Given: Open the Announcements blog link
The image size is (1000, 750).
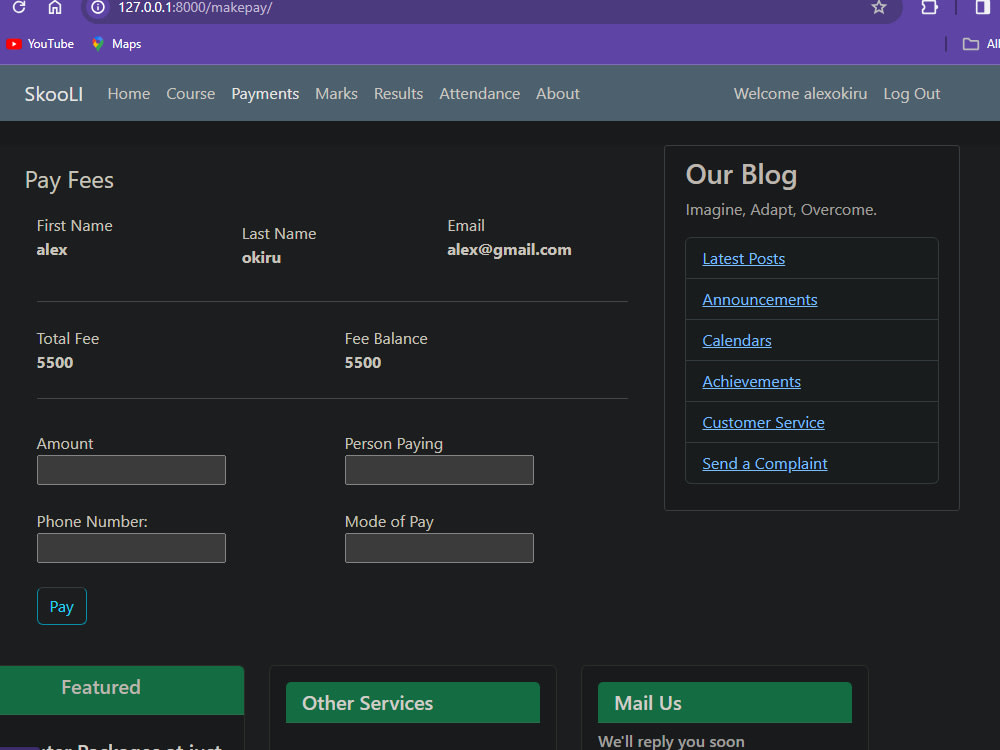Looking at the screenshot, I should (760, 300).
